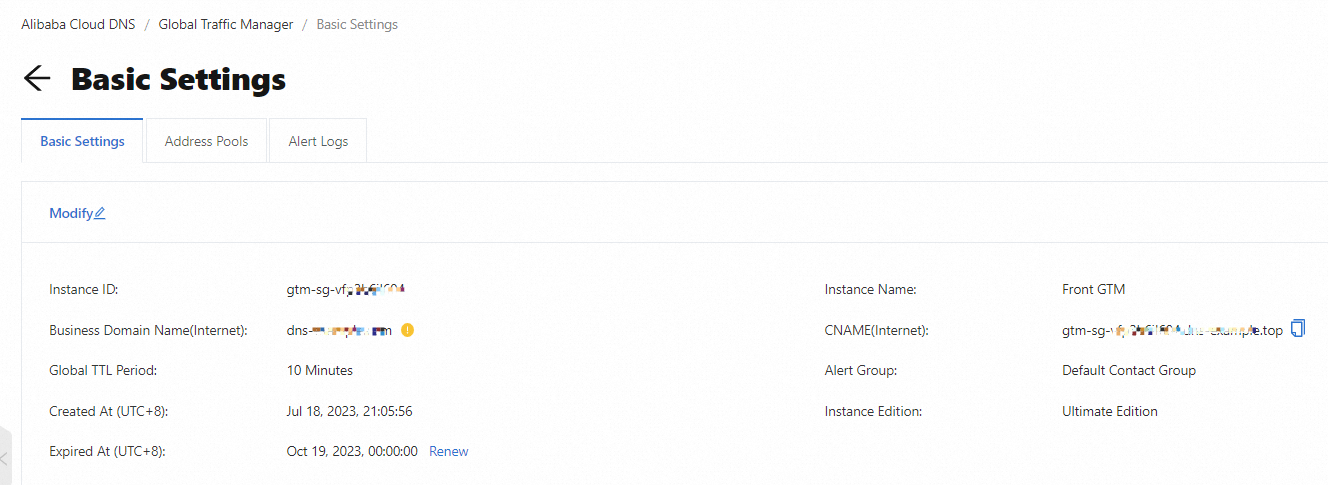The width and height of the screenshot is (1328, 485).
Task: Go back using the left arrow icon
Action: click(x=37, y=79)
